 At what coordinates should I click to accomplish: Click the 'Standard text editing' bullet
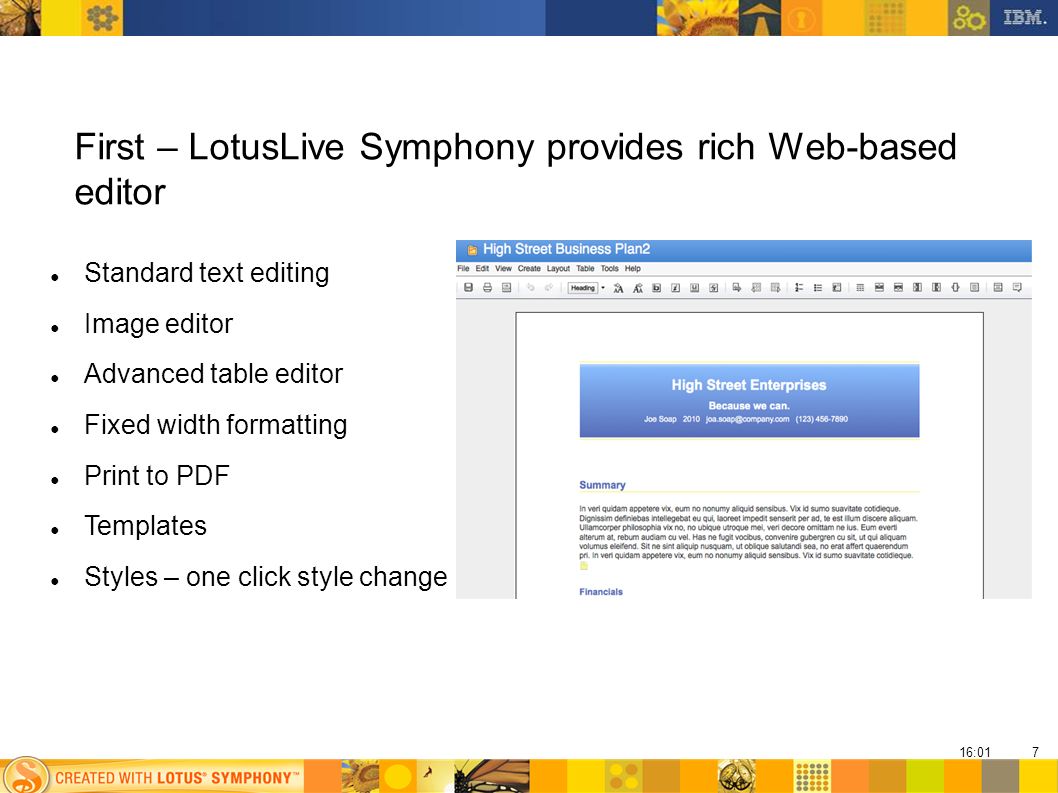coord(206,273)
